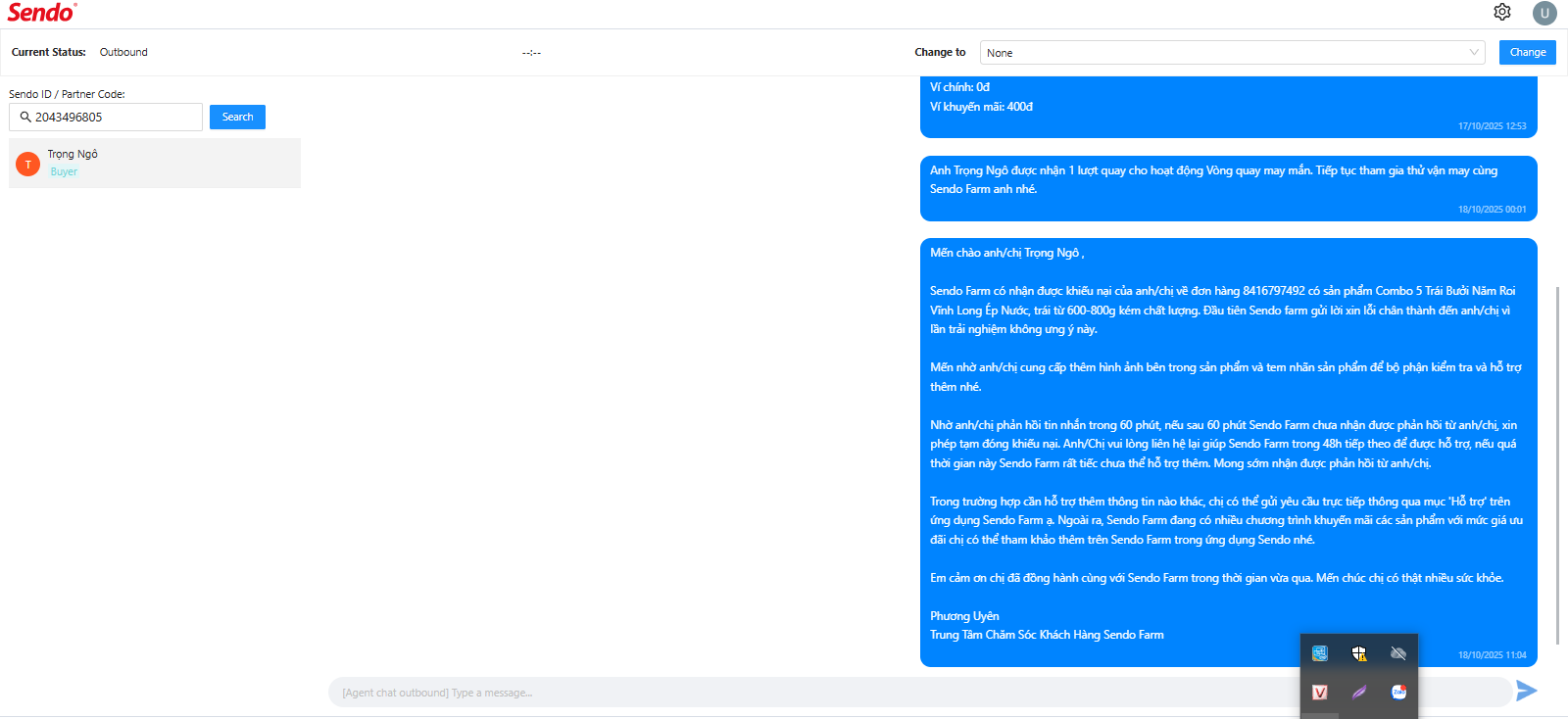This screenshot has width=1568, height=719.
Task: Click the blue Change button
Action: 1527,52
